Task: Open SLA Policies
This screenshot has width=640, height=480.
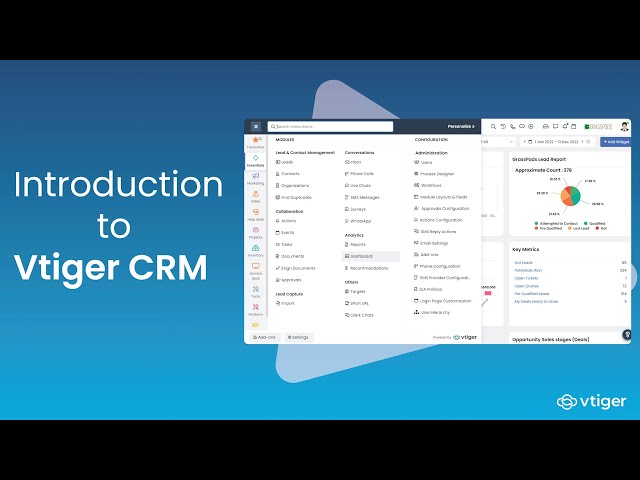Action: tap(428, 289)
